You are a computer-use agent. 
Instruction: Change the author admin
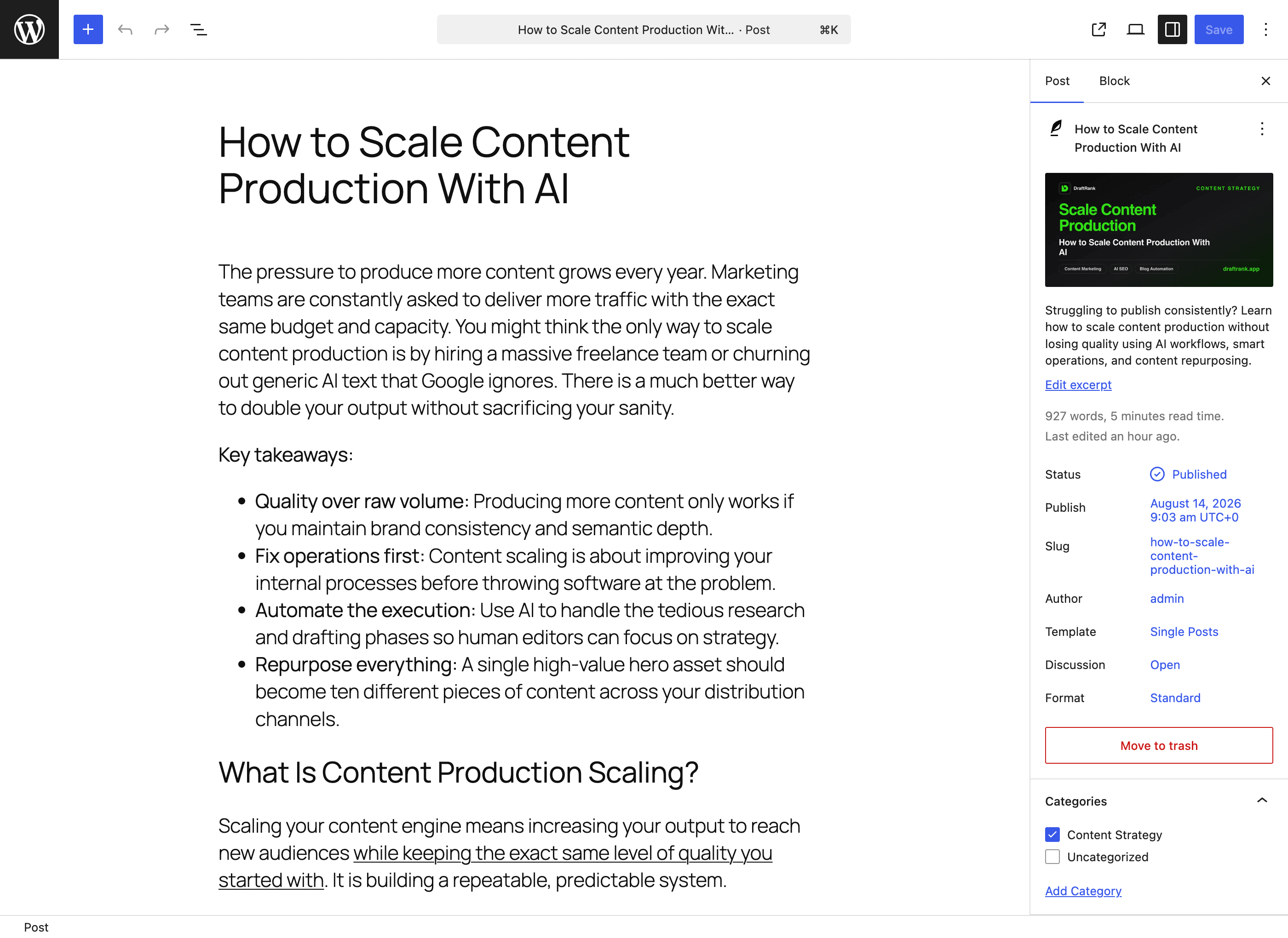pyautogui.click(x=1167, y=599)
